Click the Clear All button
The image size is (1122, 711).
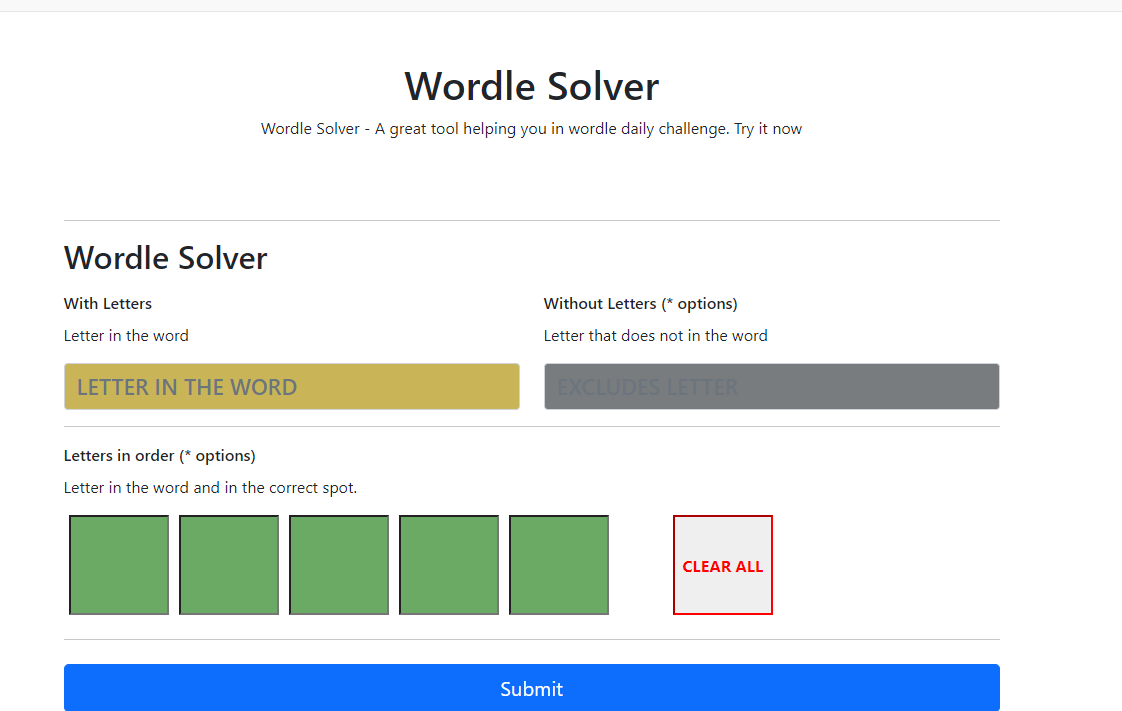pyautogui.click(x=723, y=565)
